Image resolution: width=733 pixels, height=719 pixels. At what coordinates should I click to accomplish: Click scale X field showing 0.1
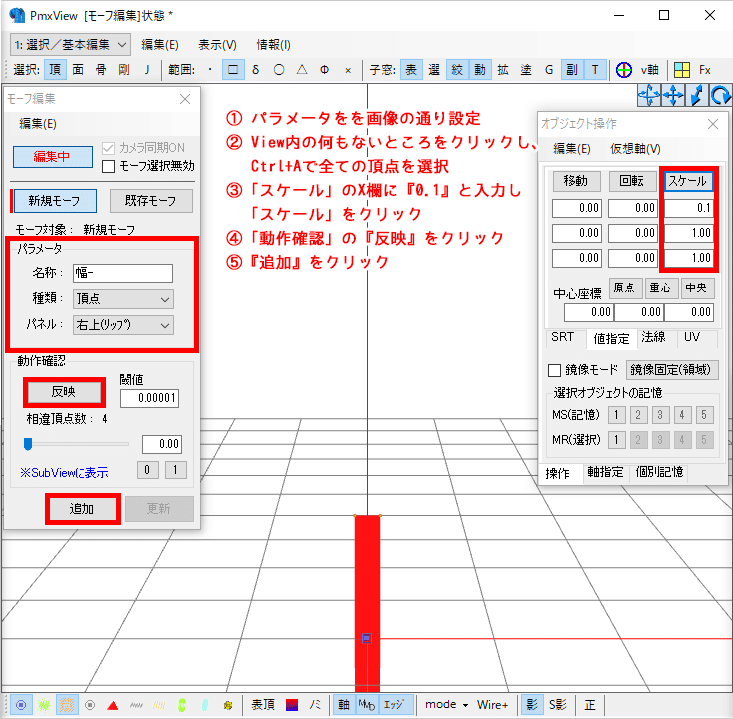pyautogui.click(x=688, y=209)
